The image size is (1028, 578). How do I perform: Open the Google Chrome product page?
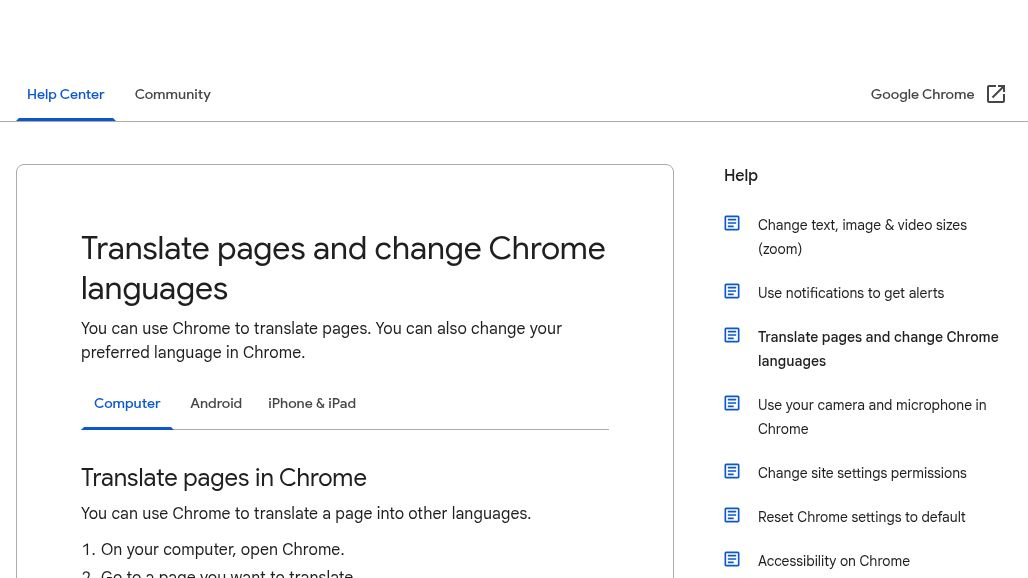pyautogui.click(x=922, y=94)
